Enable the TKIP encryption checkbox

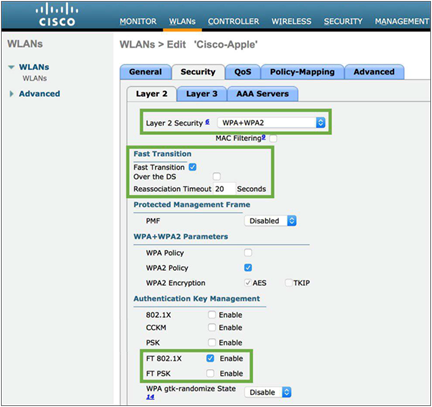point(288,283)
